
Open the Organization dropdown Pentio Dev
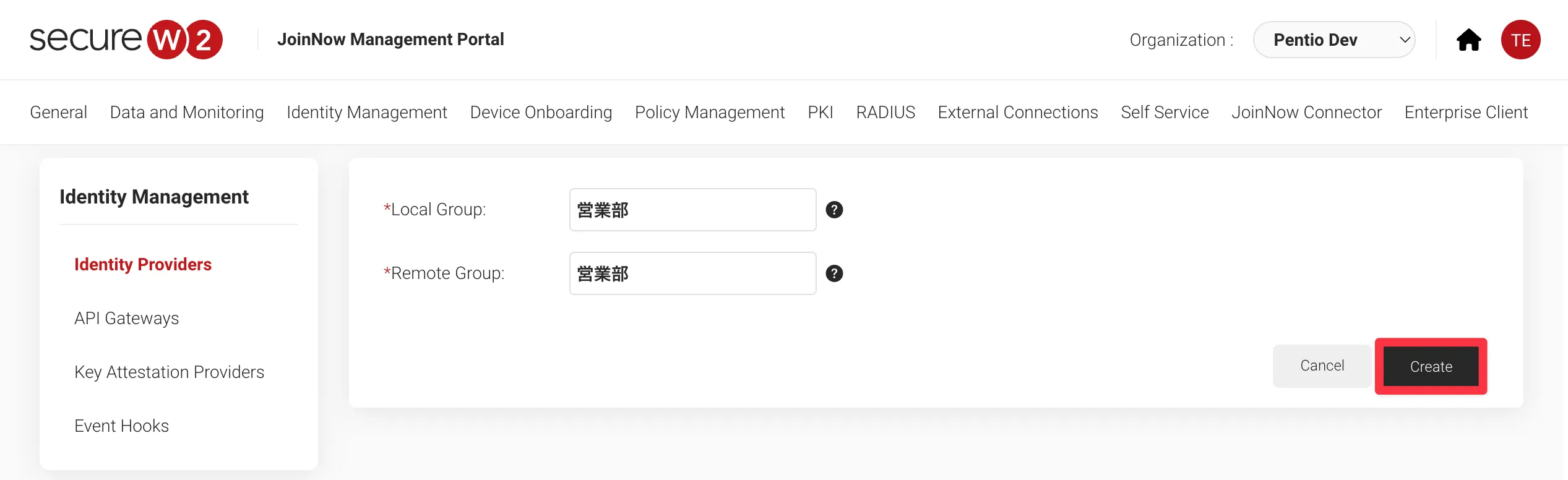1334,40
